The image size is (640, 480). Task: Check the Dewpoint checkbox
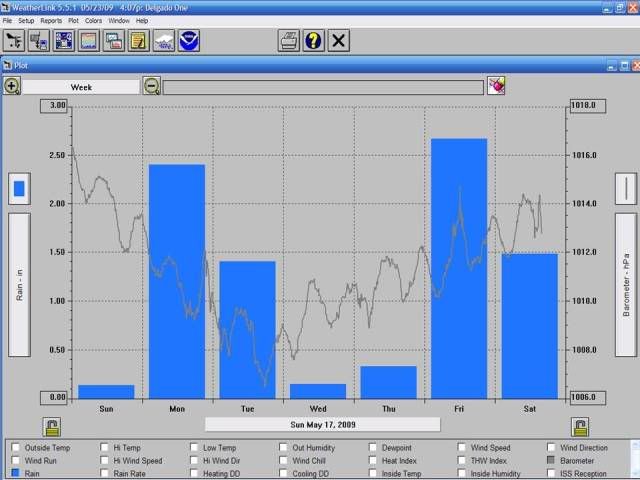374,448
